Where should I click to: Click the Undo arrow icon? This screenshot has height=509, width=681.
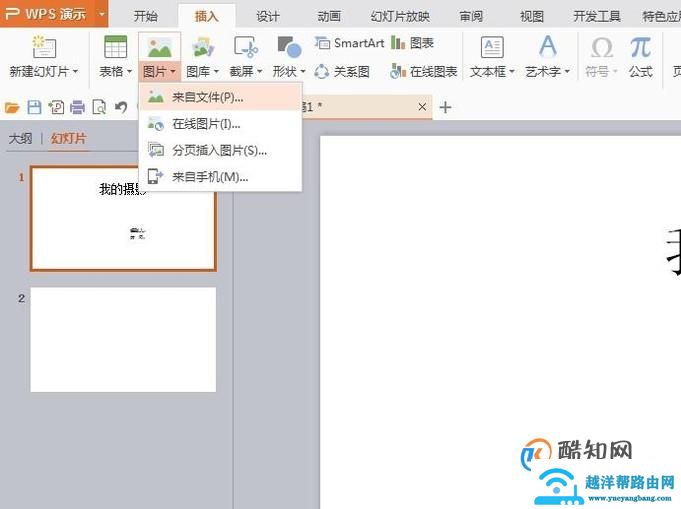[121, 107]
